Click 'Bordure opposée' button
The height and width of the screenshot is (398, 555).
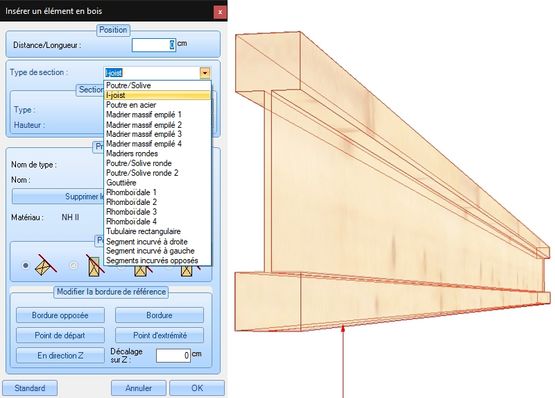(60, 315)
